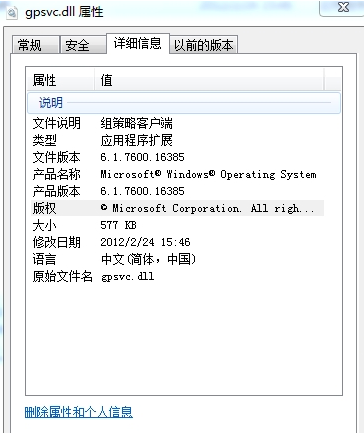
Task: Select the 版权 row
Action: [177, 208]
